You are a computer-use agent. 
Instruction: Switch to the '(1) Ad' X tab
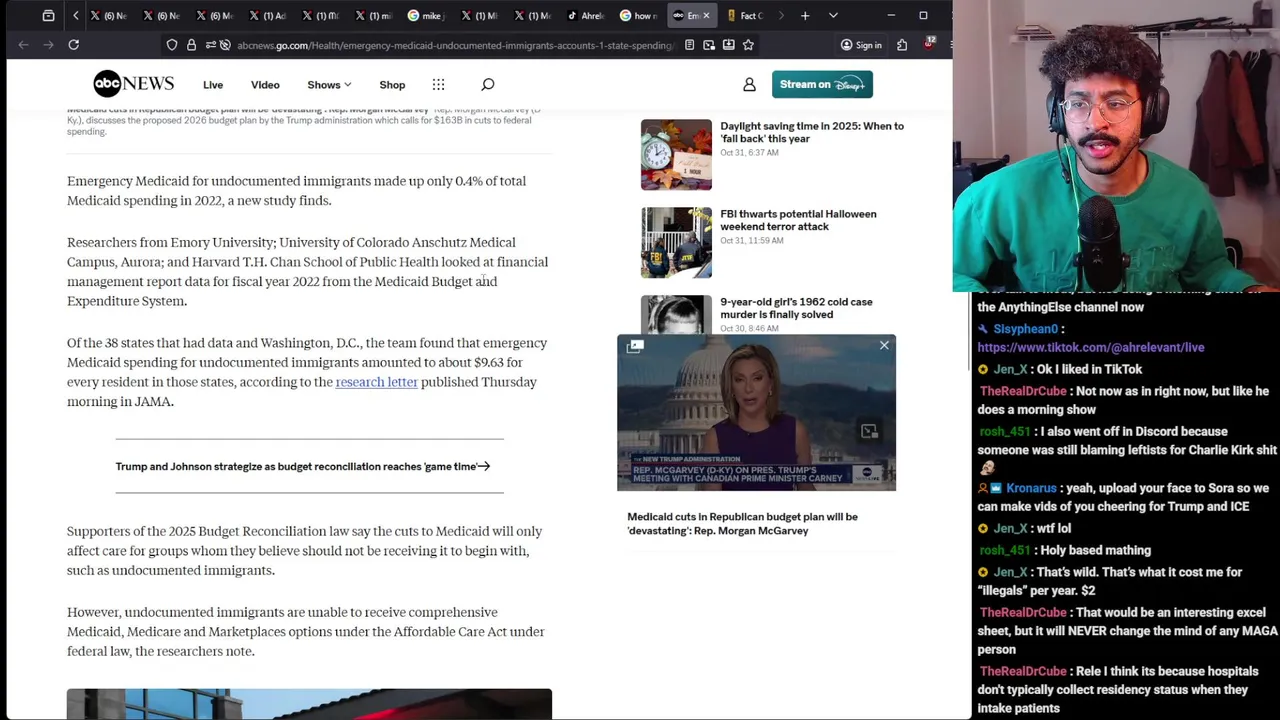(x=267, y=16)
